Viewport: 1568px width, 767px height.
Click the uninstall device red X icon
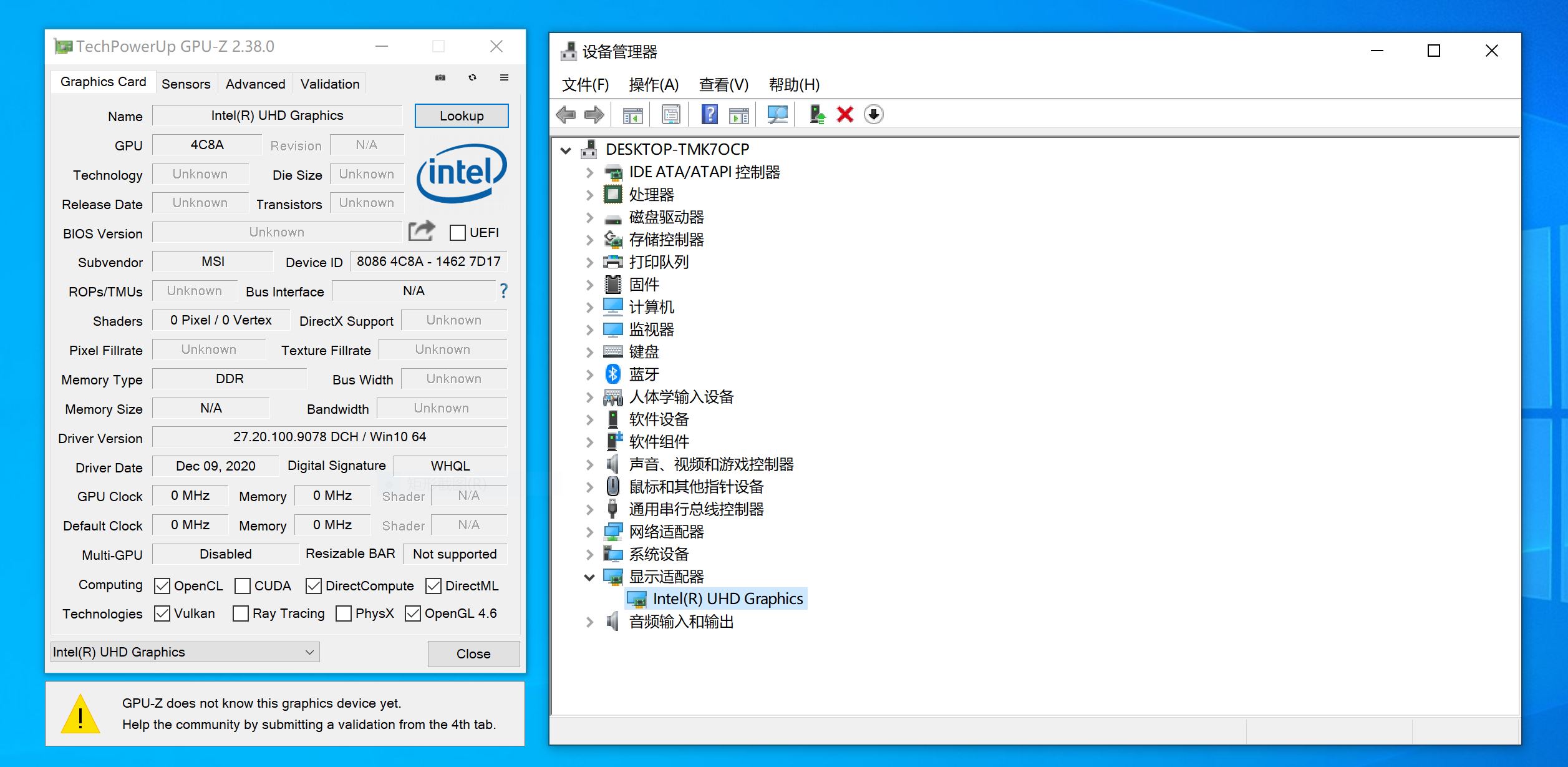coord(844,114)
